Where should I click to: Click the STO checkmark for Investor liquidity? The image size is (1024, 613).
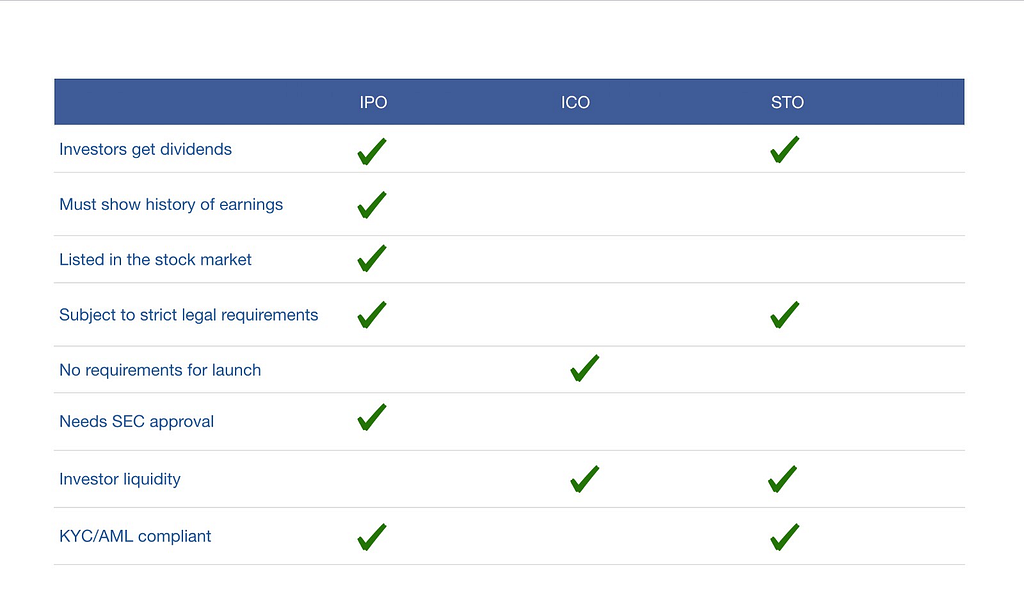pos(782,479)
